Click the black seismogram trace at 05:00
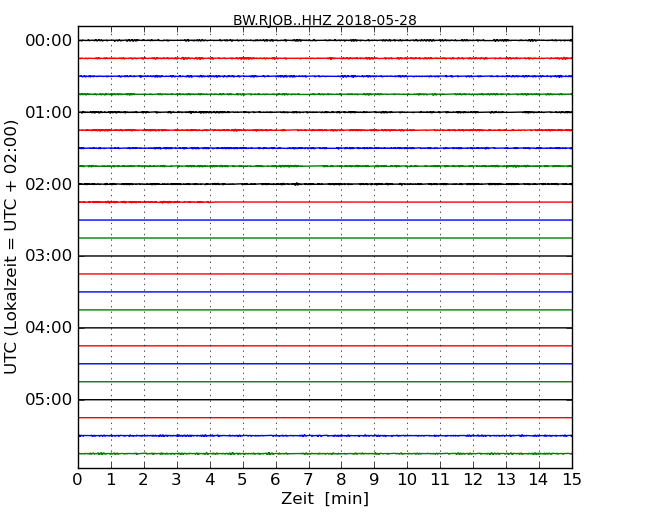Image resolution: width=650 pixels, height=520 pixels. pyautogui.click(x=325, y=400)
